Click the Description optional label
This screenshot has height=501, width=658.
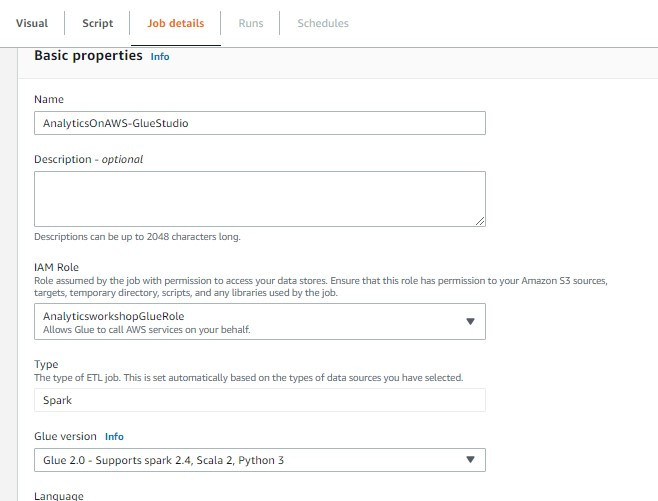pyautogui.click(x=88, y=159)
